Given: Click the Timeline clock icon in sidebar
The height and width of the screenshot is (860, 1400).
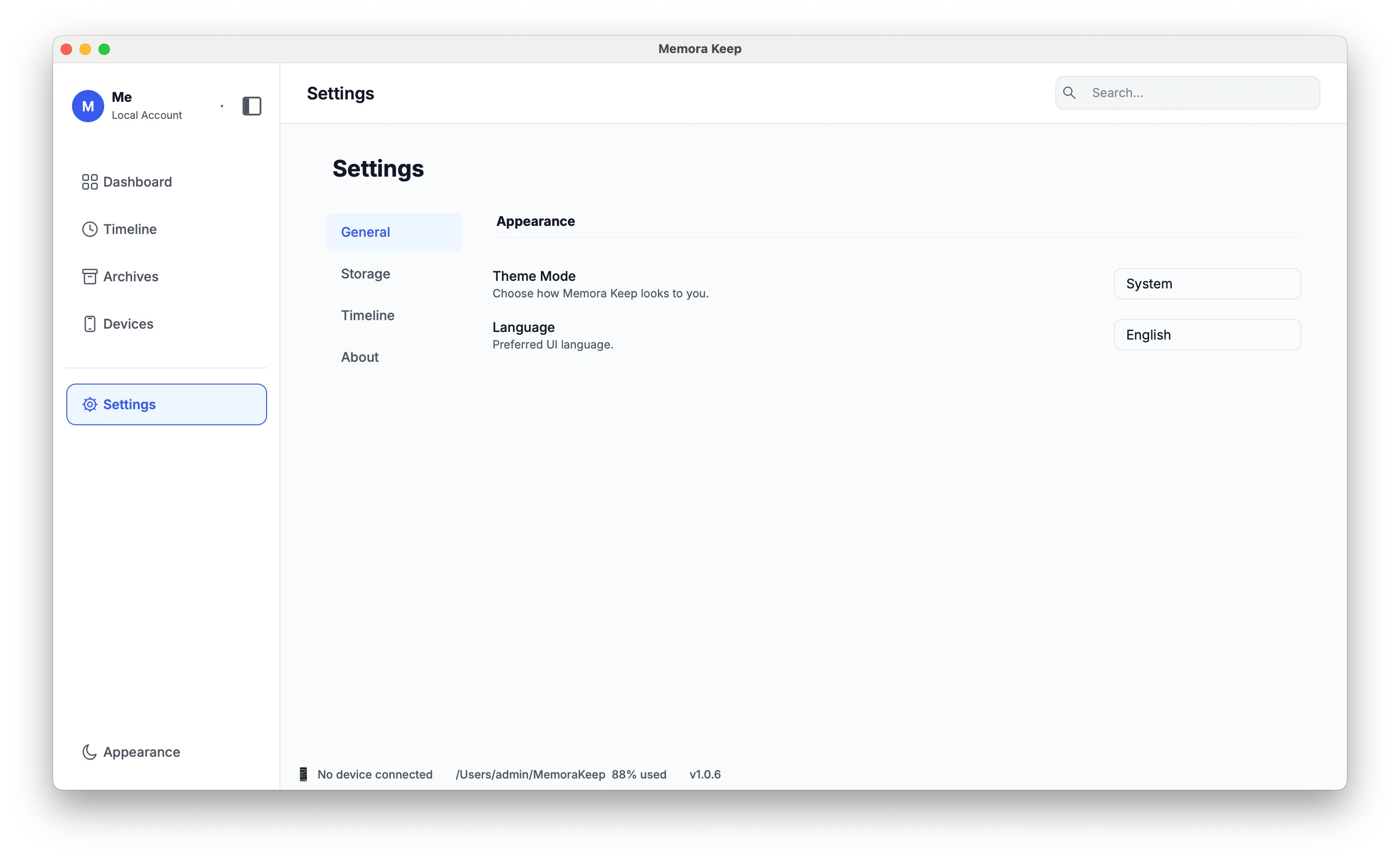Looking at the screenshot, I should (90, 229).
